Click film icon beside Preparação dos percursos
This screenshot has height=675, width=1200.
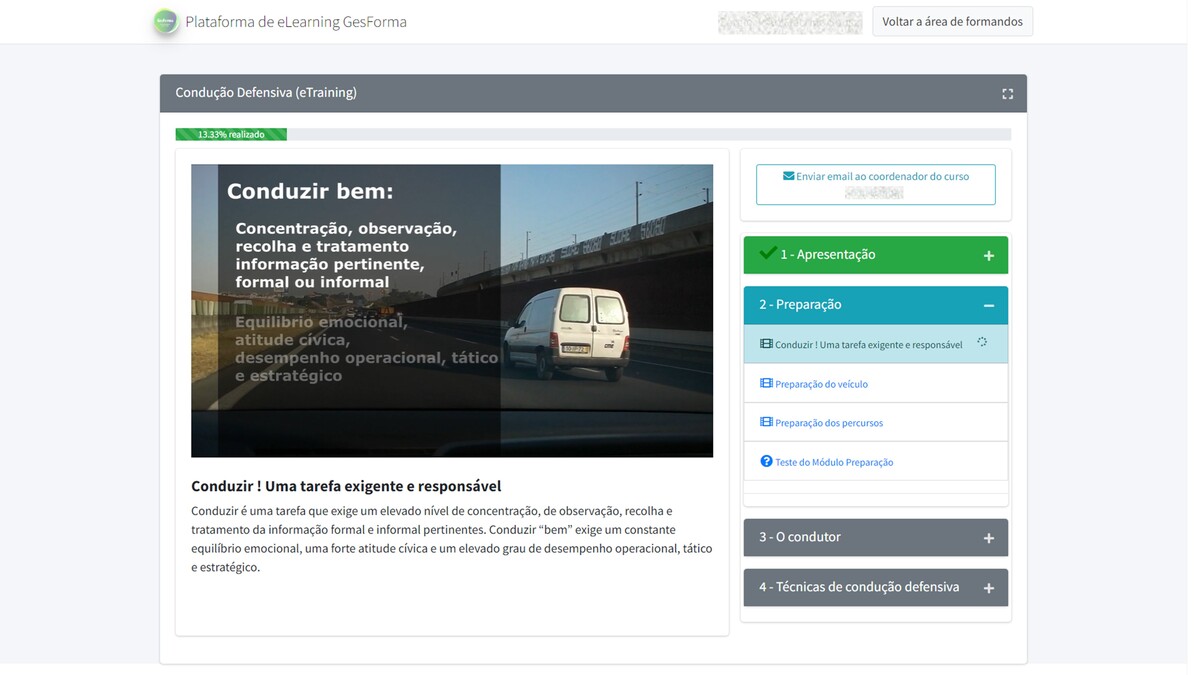(x=766, y=423)
